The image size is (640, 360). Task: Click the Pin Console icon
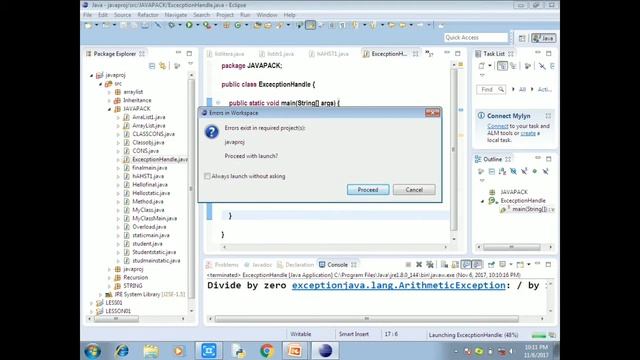coord(491,264)
